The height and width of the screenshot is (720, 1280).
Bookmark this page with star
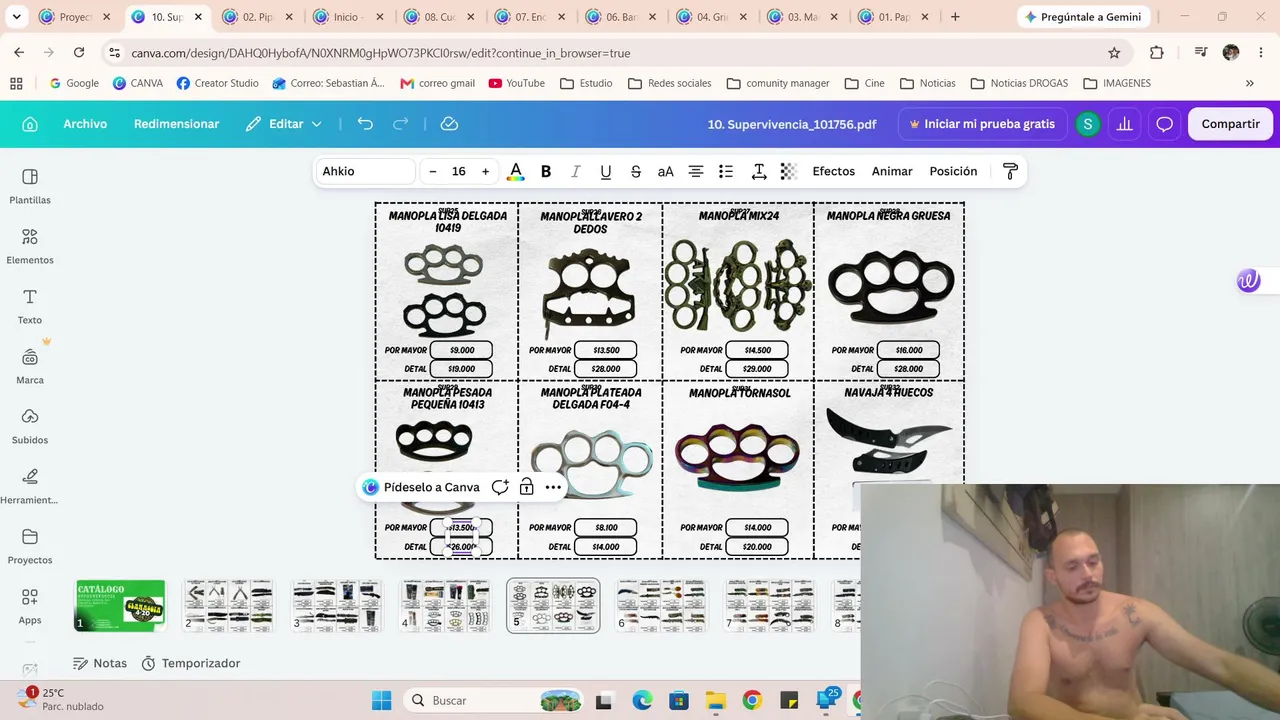(x=1114, y=53)
